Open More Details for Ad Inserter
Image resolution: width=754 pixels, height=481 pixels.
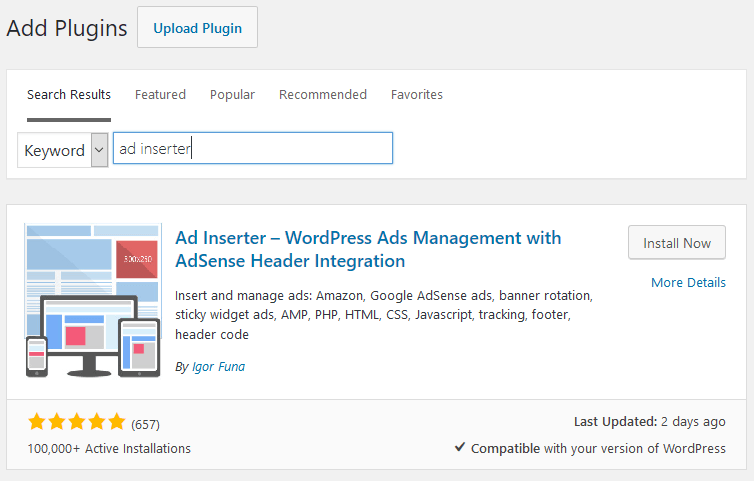coord(688,283)
